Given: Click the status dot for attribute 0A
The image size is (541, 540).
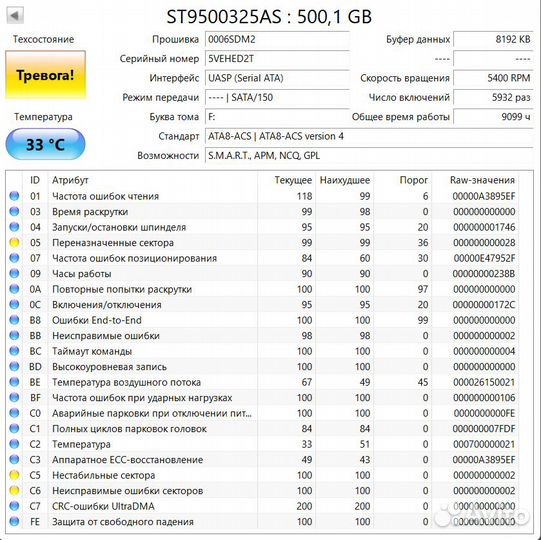Looking at the screenshot, I should 14,289.
